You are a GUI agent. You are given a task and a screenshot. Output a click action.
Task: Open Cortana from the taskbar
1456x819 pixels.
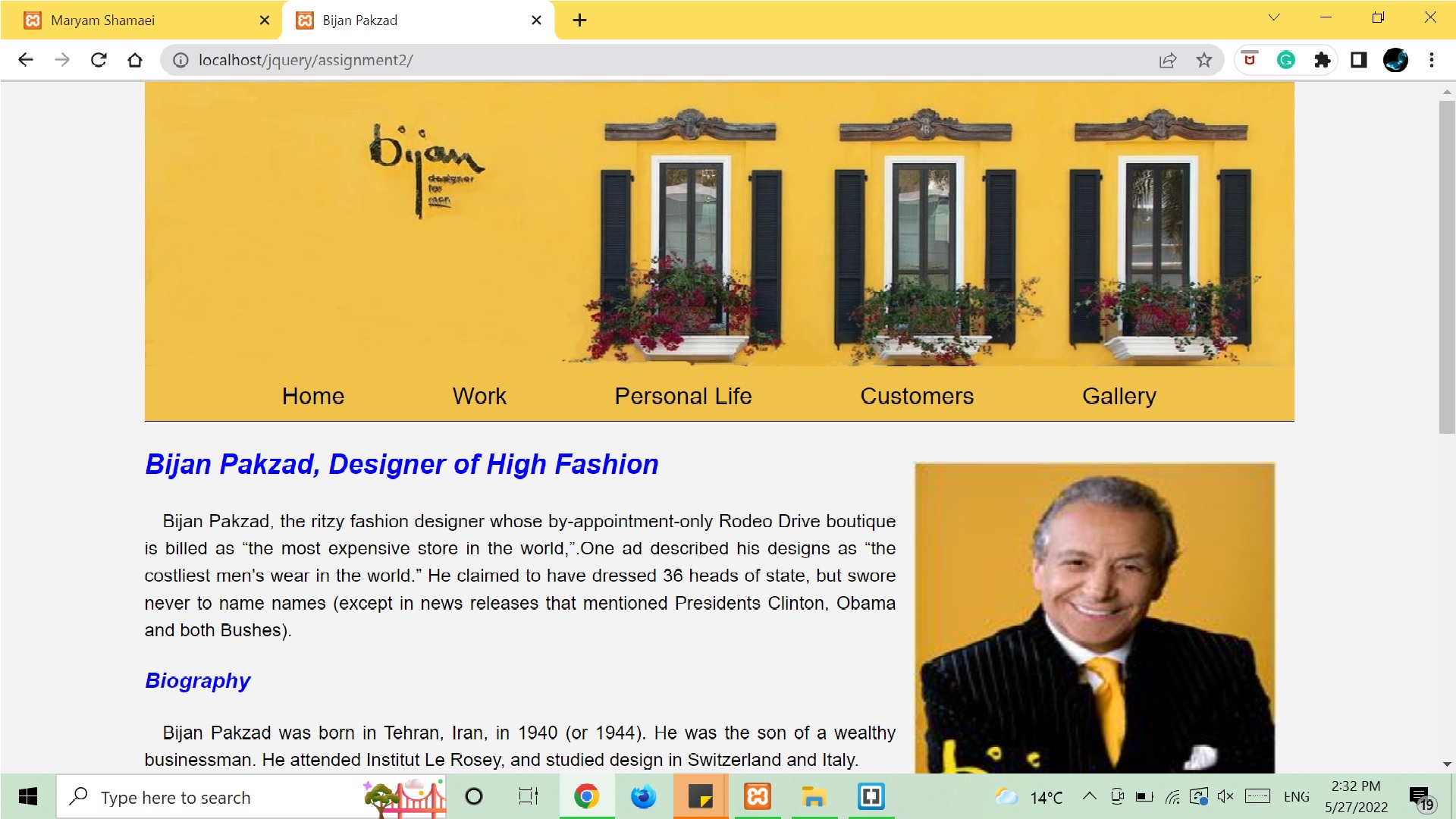tap(474, 797)
